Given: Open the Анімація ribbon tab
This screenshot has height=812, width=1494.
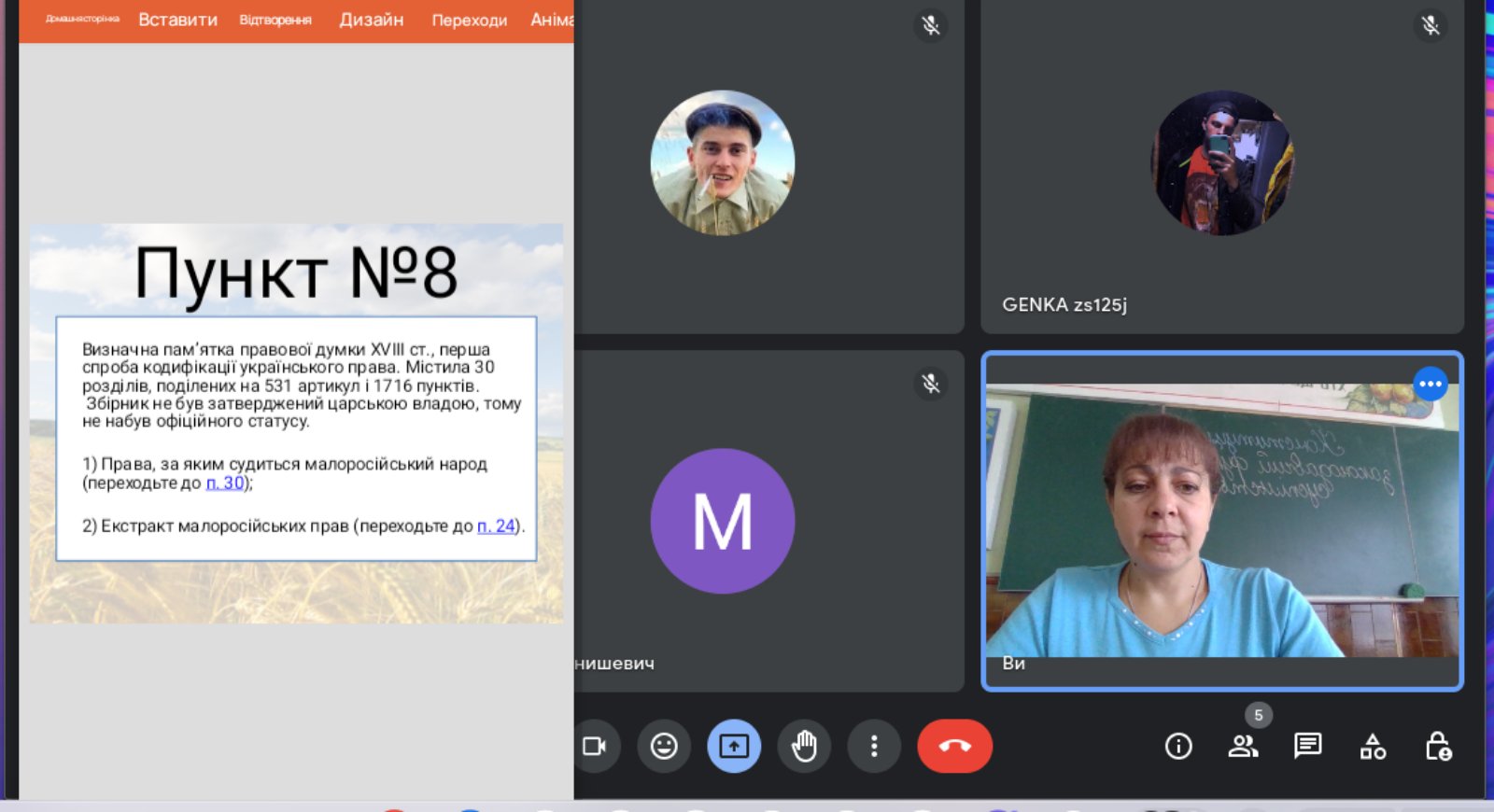Looking at the screenshot, I should point(552,20).
